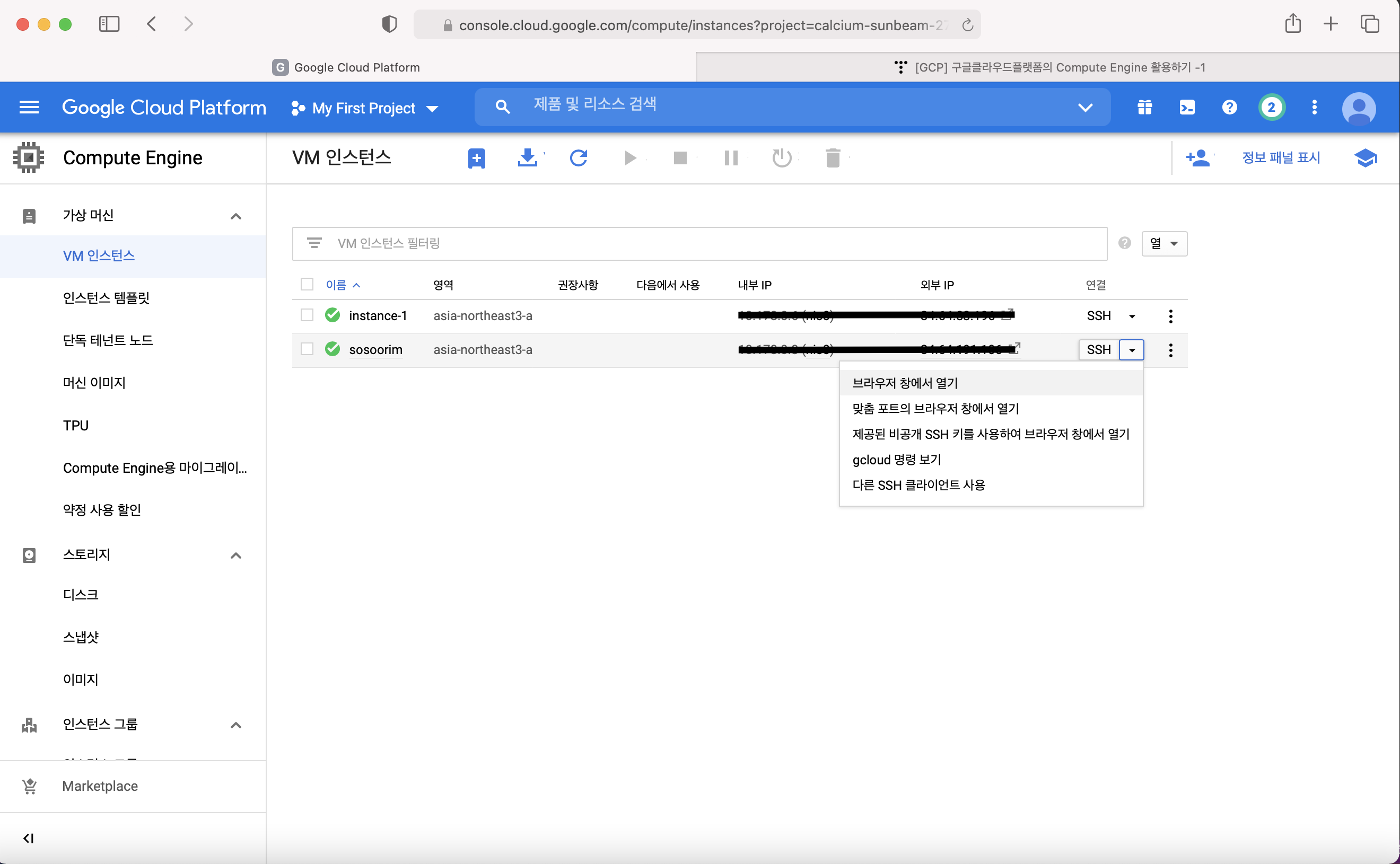Open notifications badge showing 2
This screenshot has width=1400, height=864.
1271,108
